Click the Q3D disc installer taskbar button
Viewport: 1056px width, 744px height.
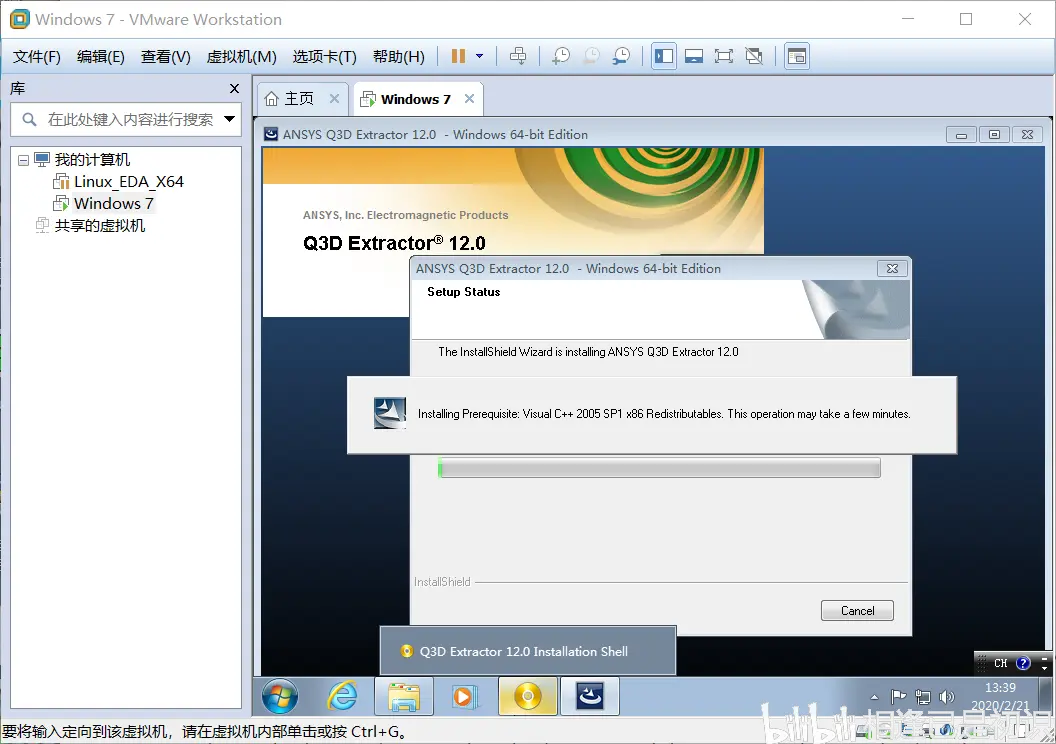(528, 696)
